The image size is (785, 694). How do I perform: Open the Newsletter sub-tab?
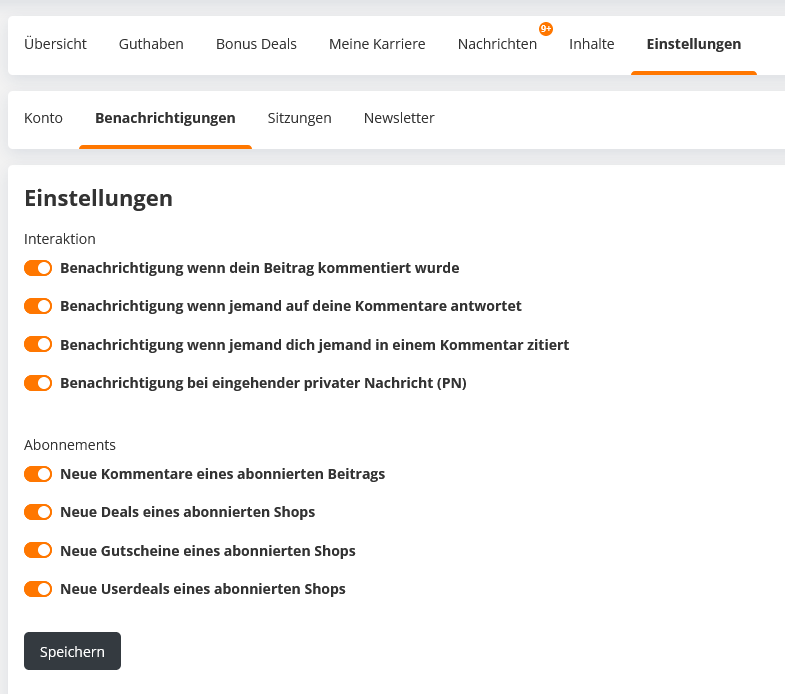click(399, 118)
